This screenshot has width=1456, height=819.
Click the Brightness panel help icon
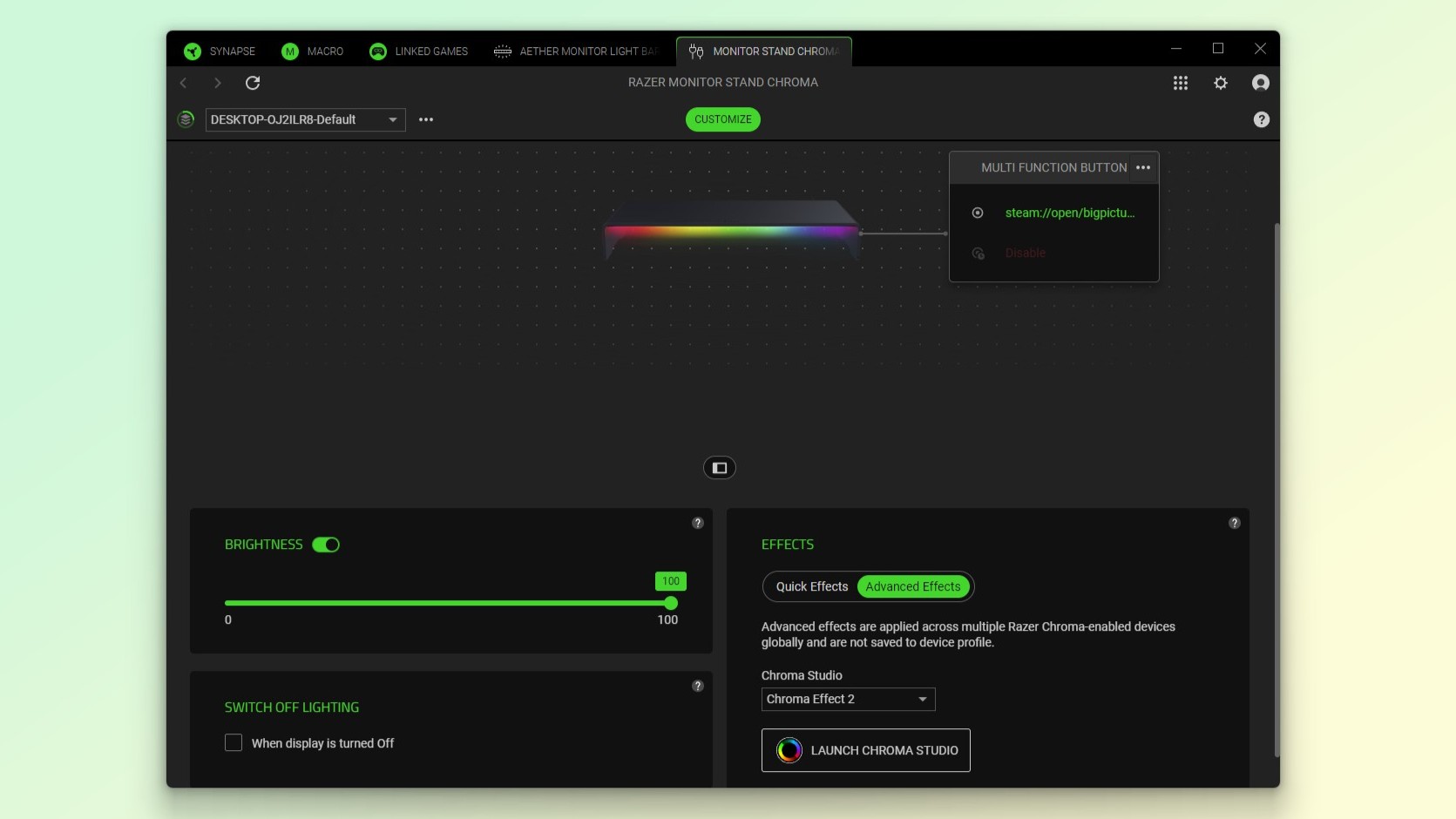[x=697, y=523]
